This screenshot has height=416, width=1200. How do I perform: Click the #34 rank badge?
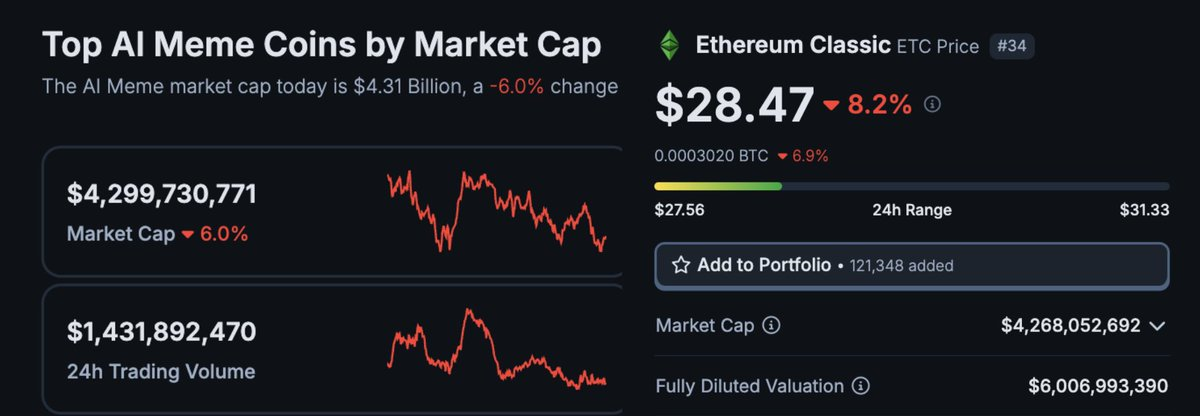[x=1011, y=46]
